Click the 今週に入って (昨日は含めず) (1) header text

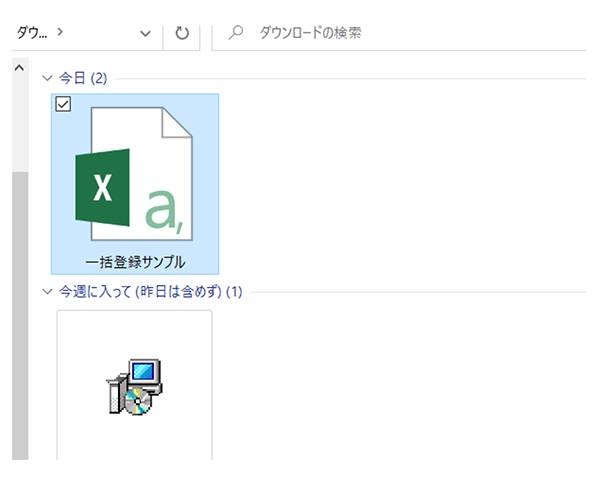pyautogui.click(x=150, y=292)
